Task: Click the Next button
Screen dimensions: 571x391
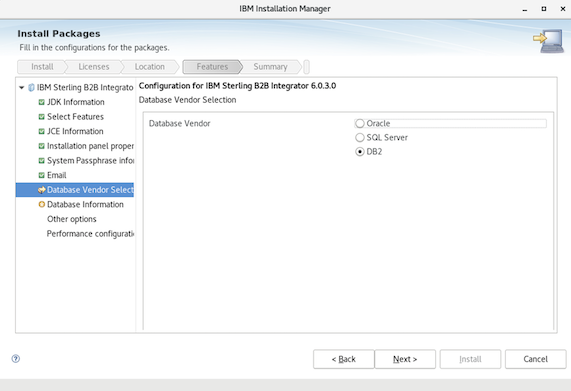Action: (x=405, y=359)
